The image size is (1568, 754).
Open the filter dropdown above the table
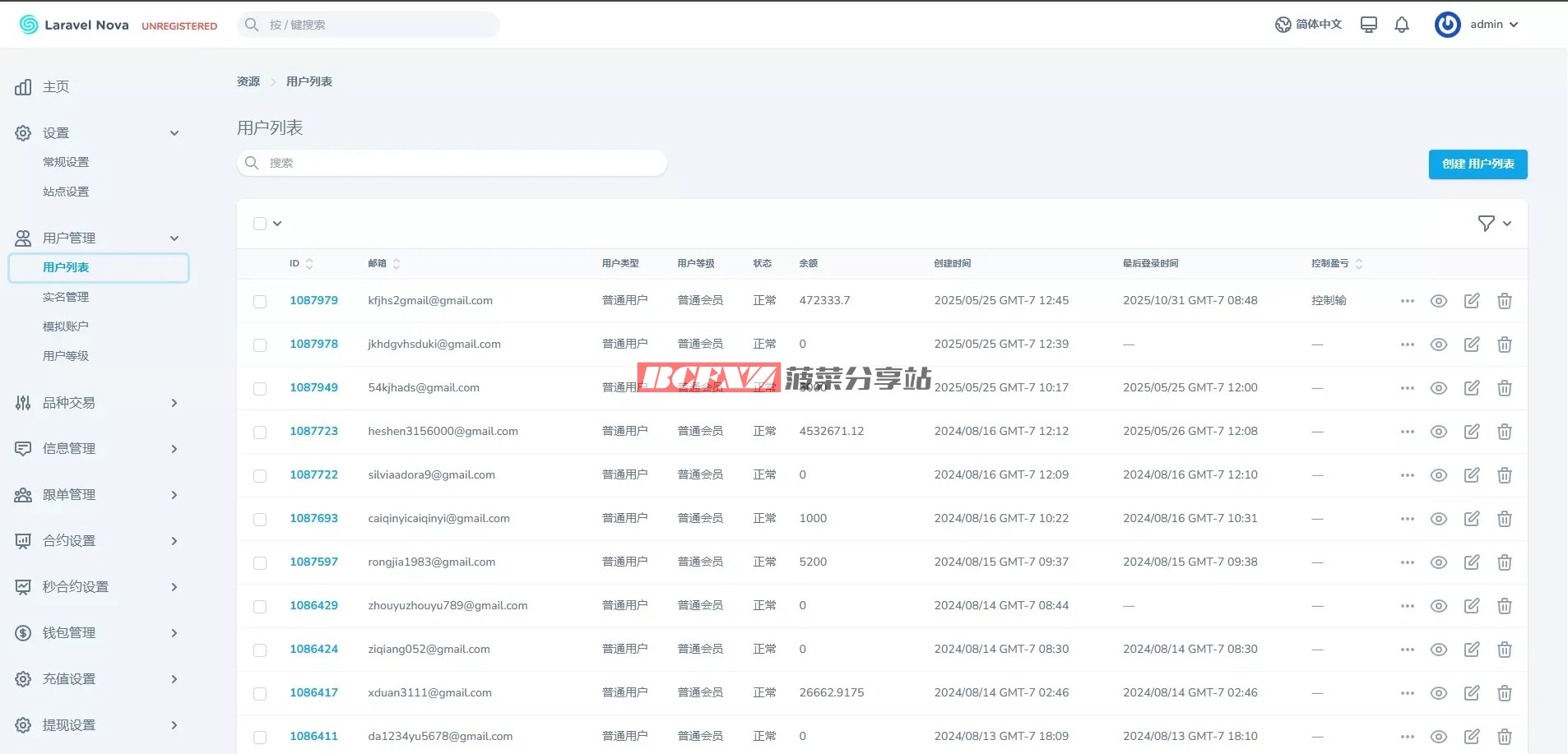coord(1494,224)
